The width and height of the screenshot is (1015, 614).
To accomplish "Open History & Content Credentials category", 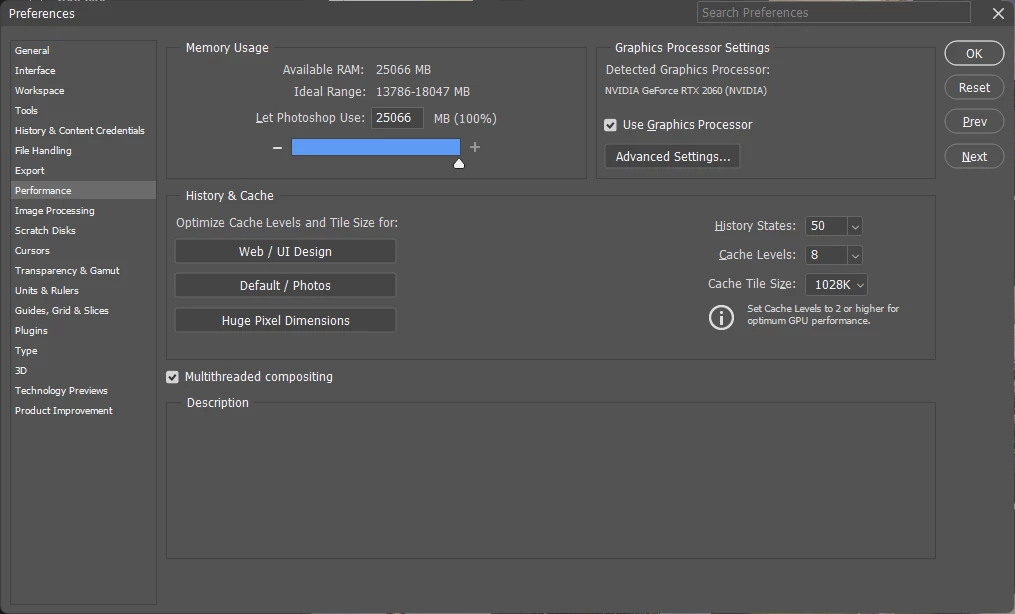I will coord(83,131).
